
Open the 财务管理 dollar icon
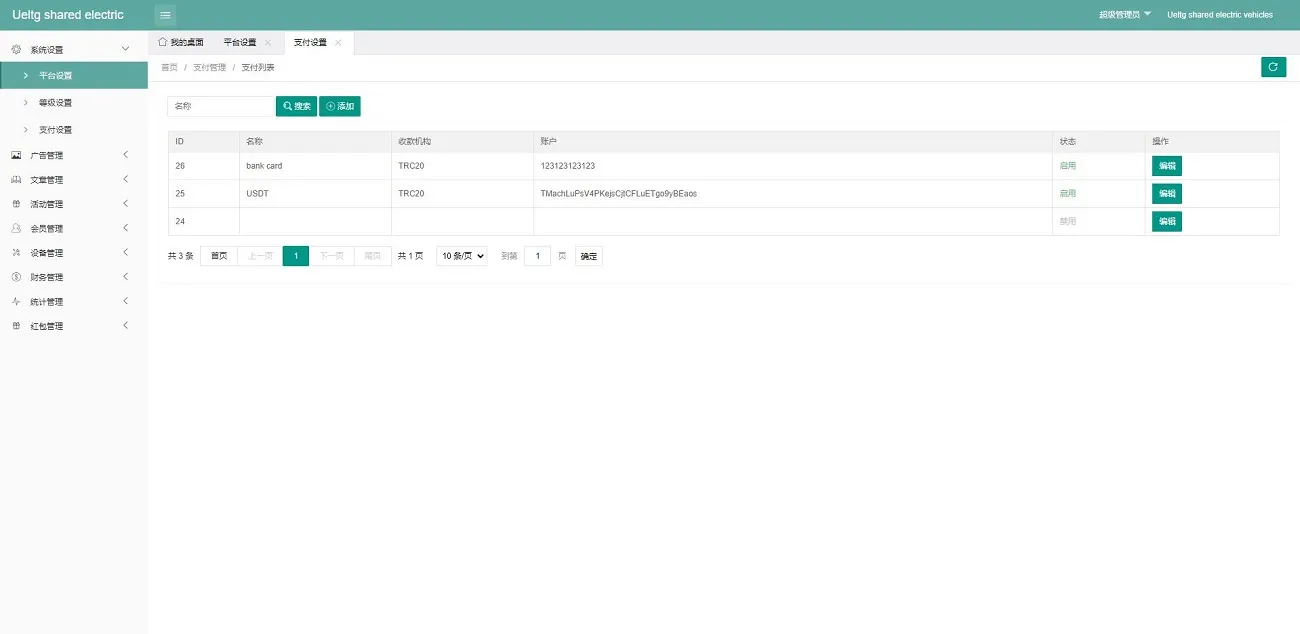(x=16, y=277)
